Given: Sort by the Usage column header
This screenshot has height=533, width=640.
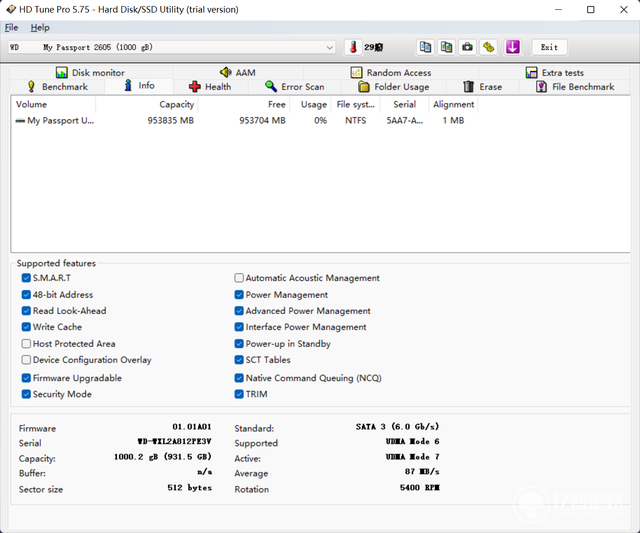Looking at the screenshot, I should coord(311,104).
